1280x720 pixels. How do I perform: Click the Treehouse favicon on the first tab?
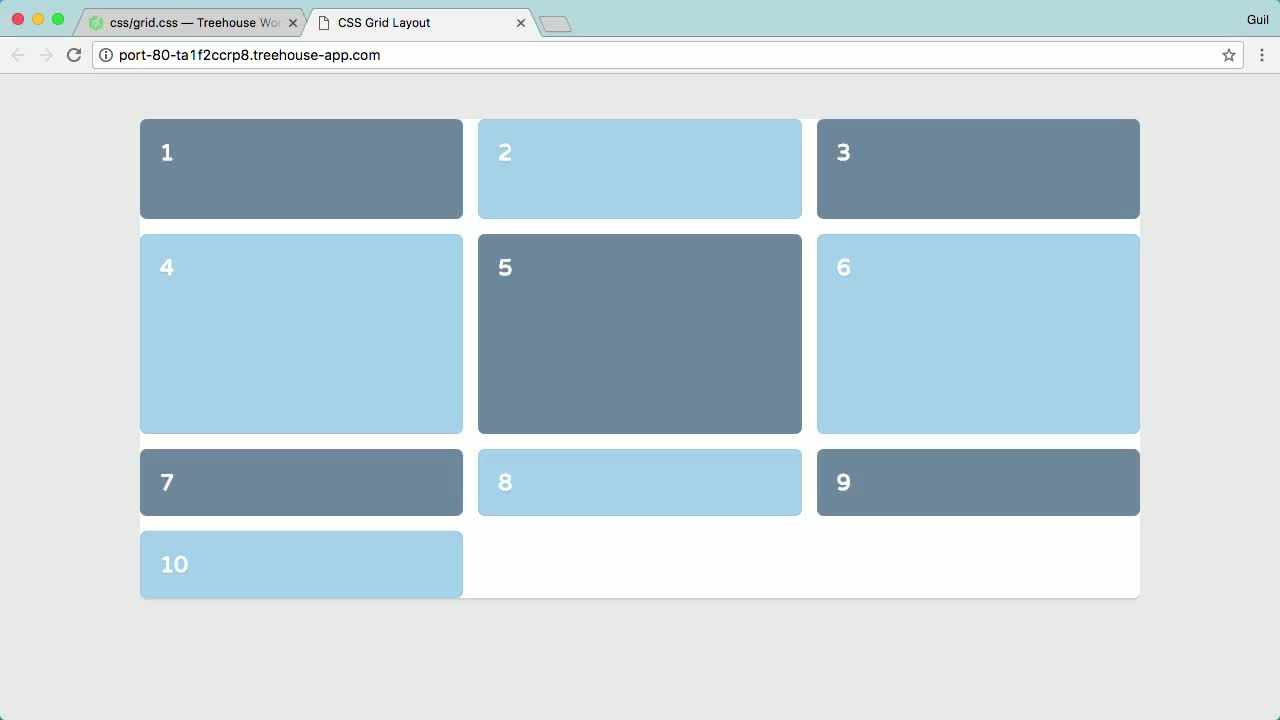[x=97, y=21]
